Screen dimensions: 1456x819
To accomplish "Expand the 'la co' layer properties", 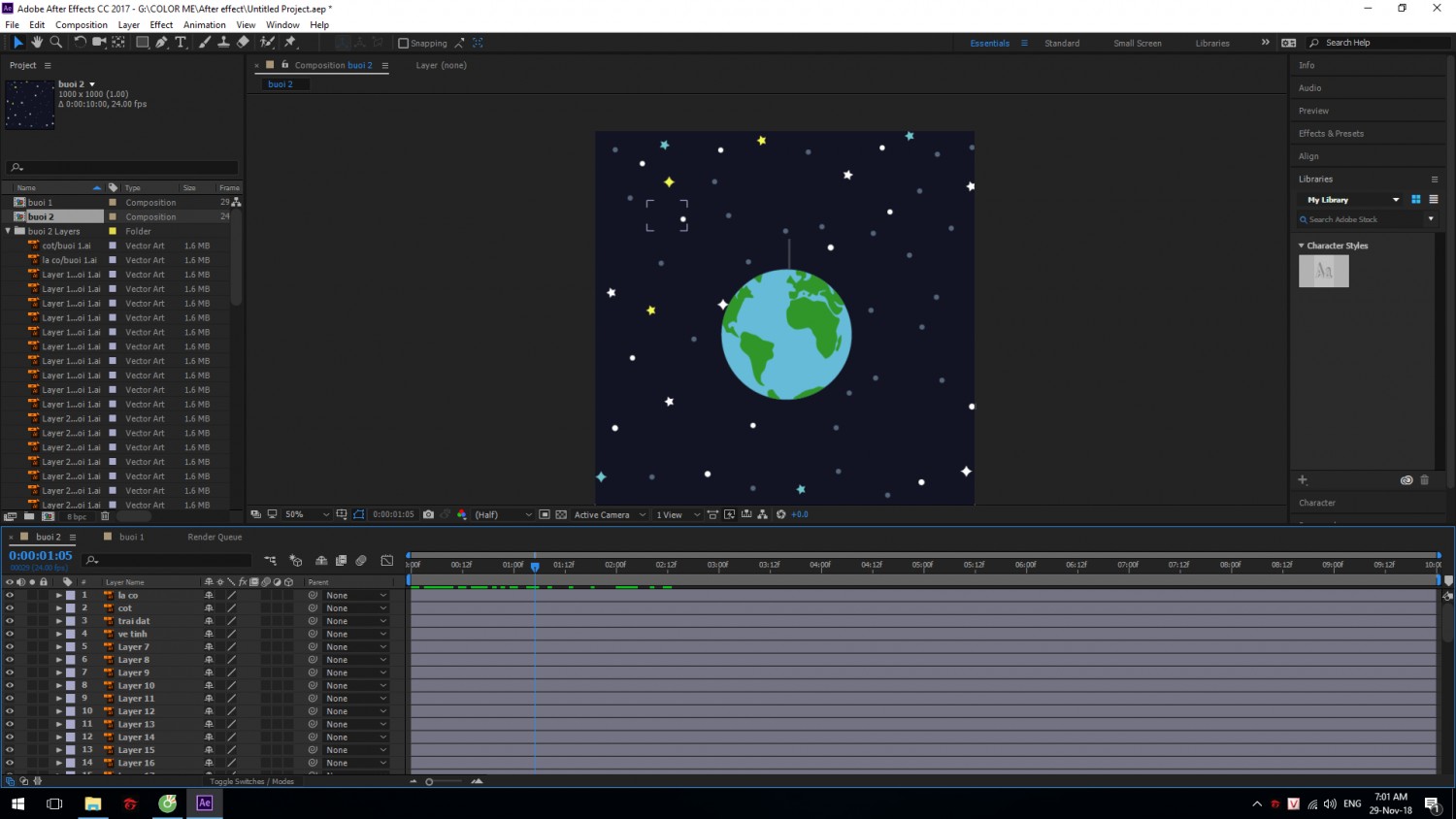I will (x=59, y=595).
